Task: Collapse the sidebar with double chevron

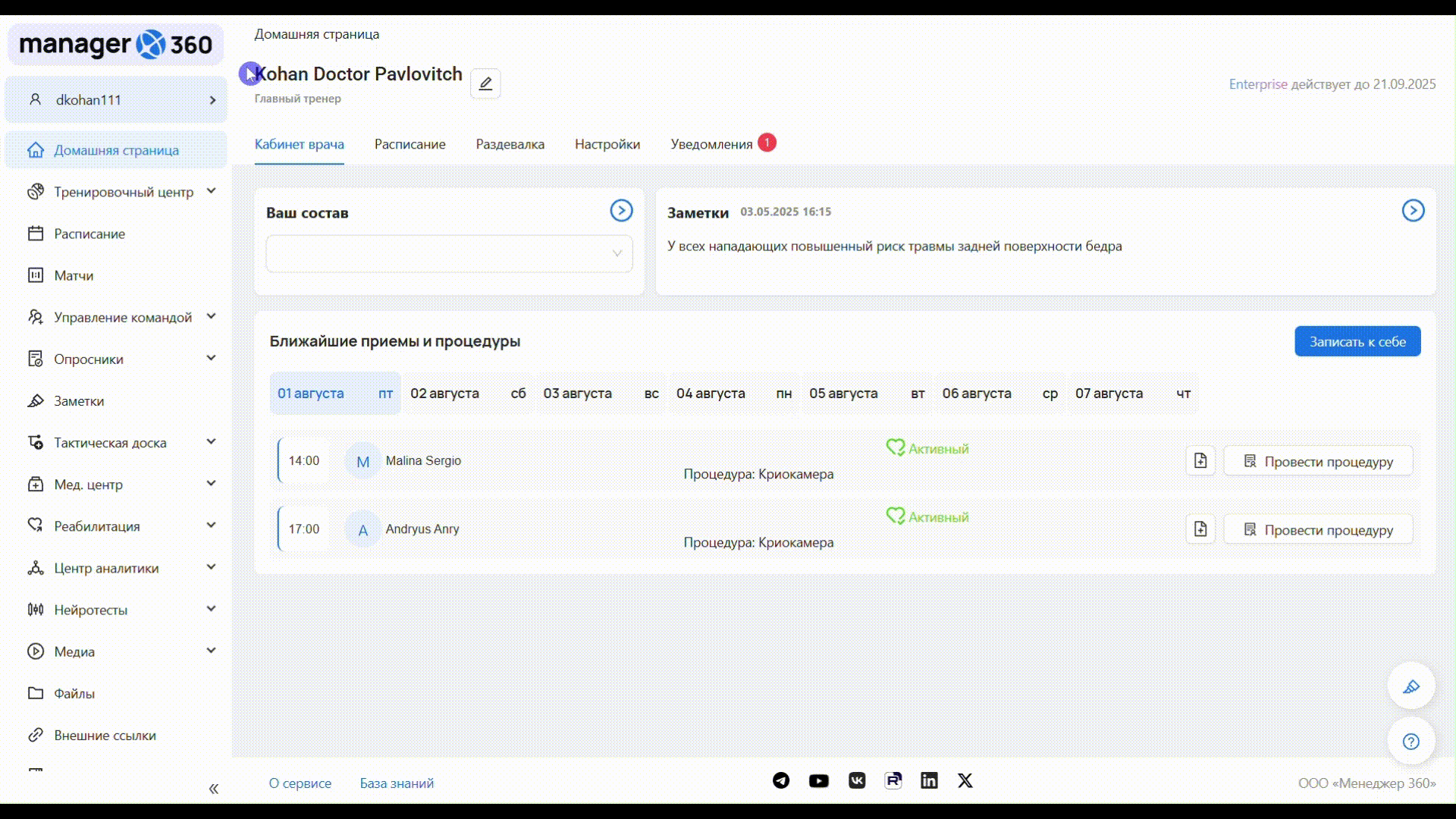Action: (214, 789)
